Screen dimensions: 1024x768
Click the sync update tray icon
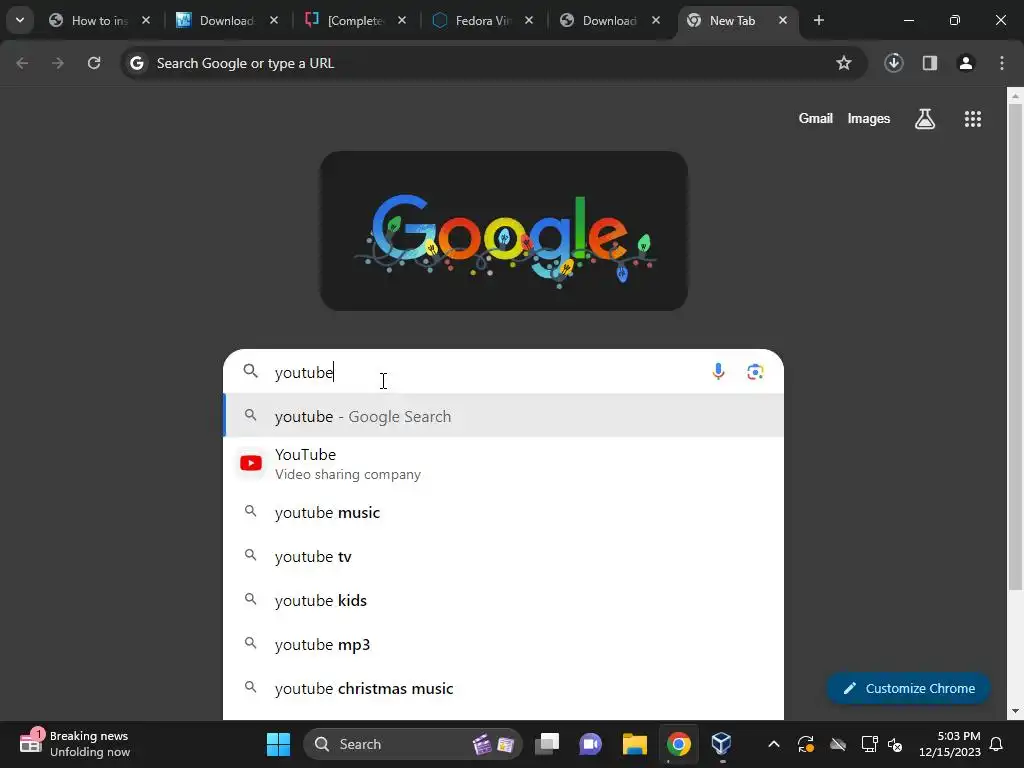(x=806, y=744)
